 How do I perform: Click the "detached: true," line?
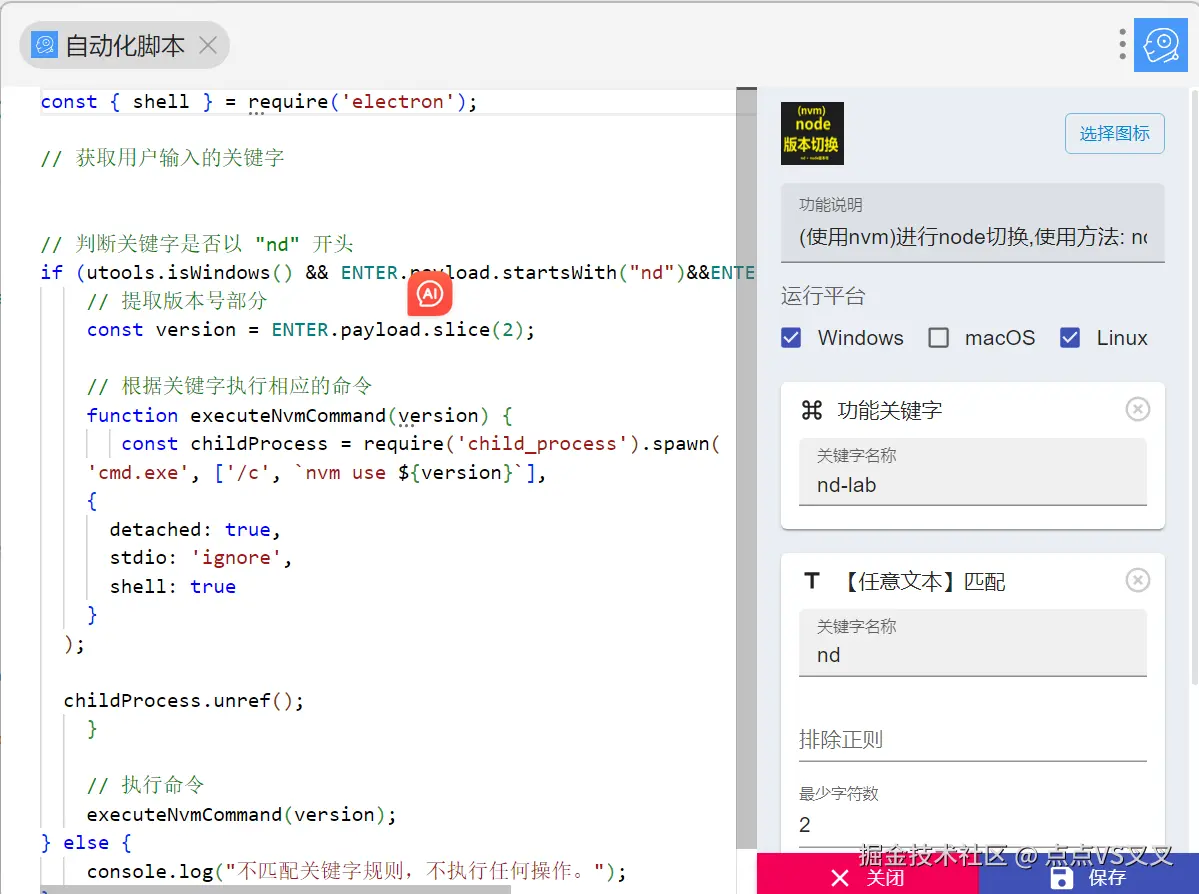[x=195, y=529]
